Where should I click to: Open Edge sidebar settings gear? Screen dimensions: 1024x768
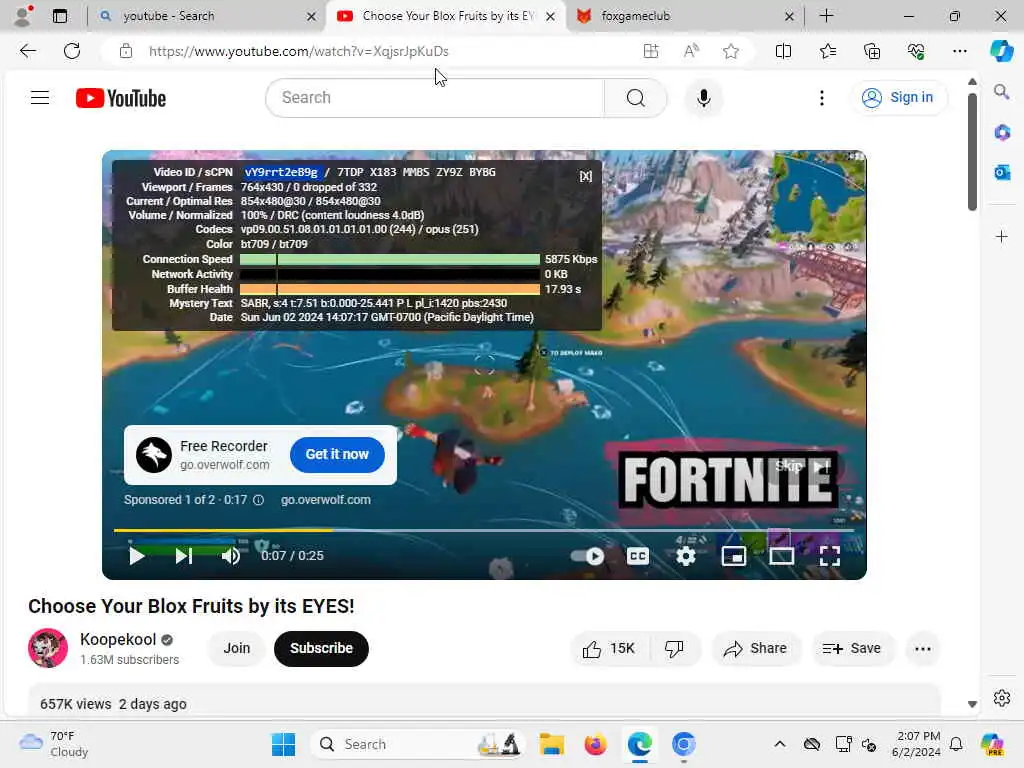coord(1001,698)
